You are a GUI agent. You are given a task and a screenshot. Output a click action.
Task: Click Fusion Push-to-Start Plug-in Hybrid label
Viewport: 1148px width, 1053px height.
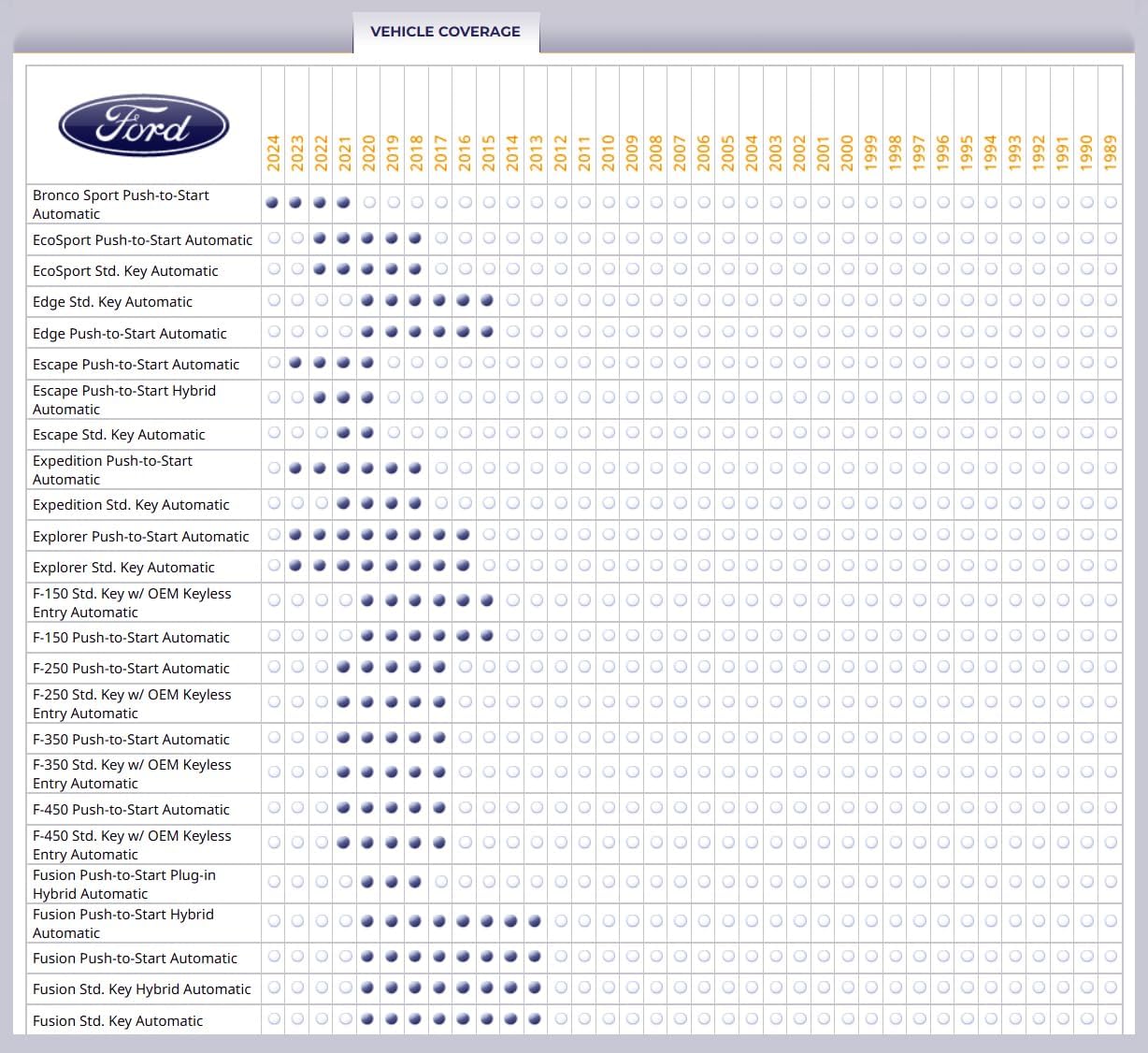pyautogui.click(x=124, y=884)
